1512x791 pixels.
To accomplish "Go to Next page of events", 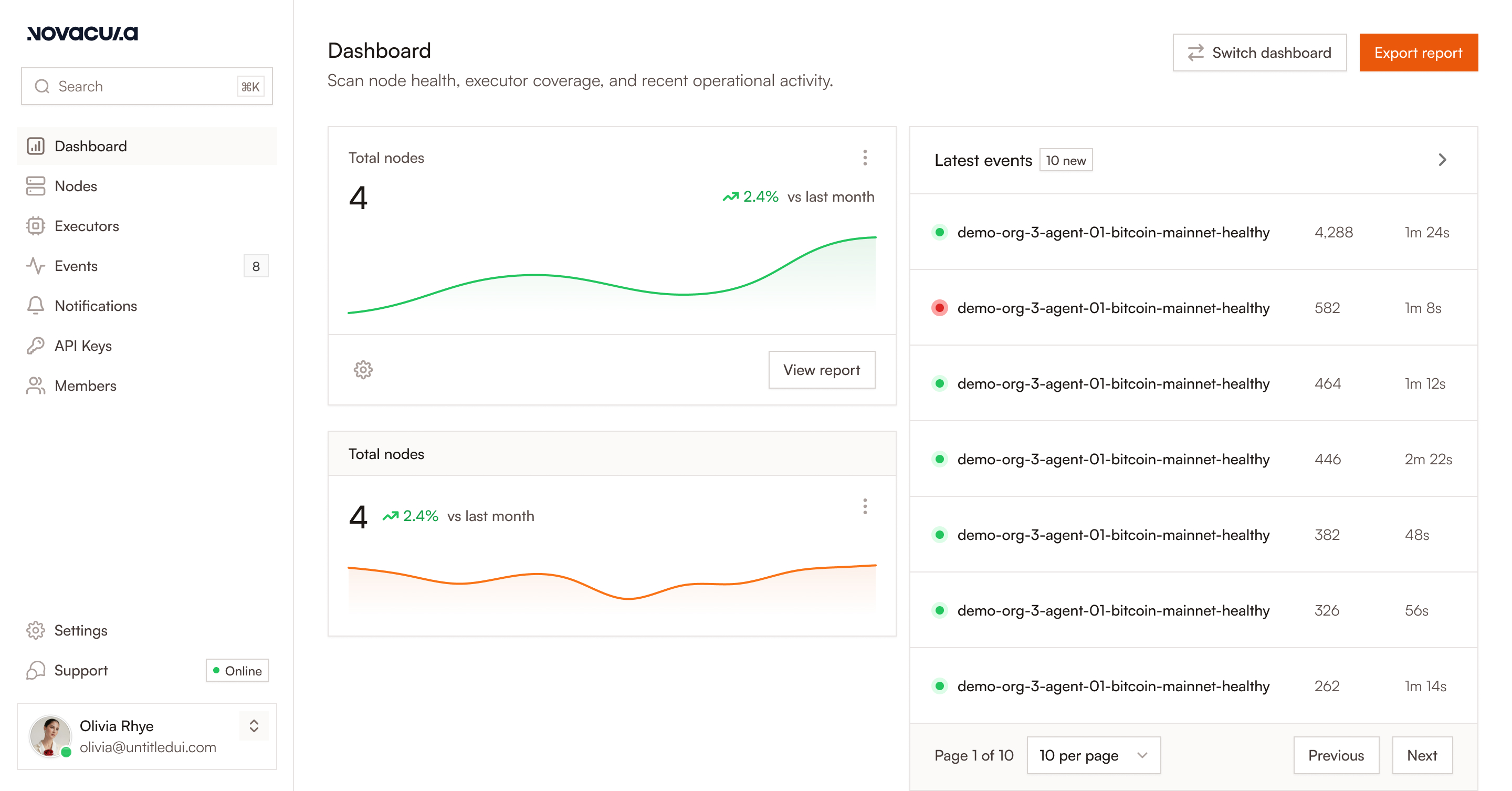I will pyautogui.click(x=1422, y=755).
